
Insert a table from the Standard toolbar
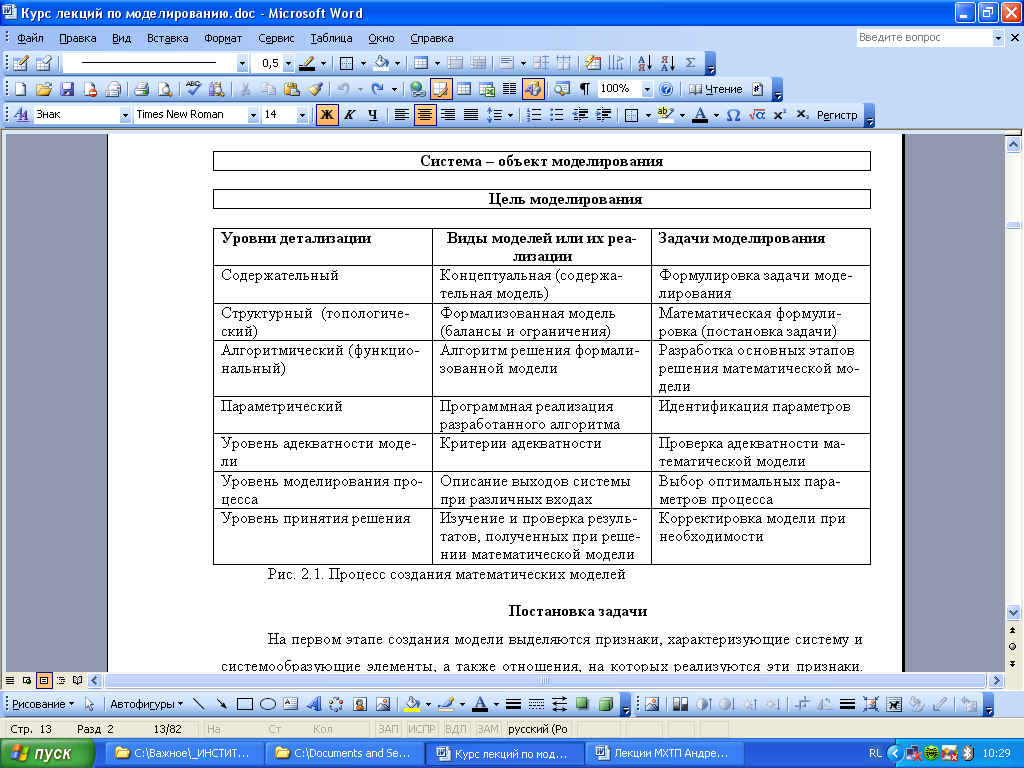click(x=464, y=89)
